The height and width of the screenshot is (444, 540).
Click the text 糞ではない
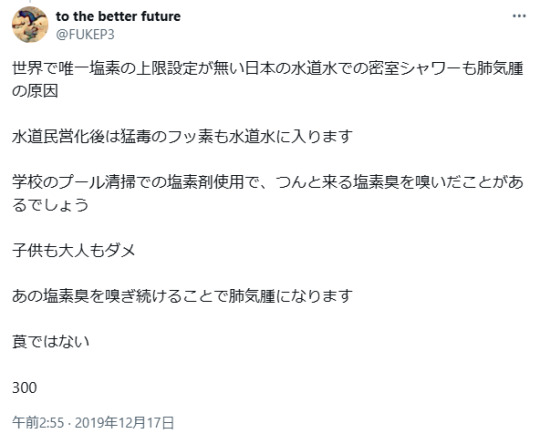(51, 342)
